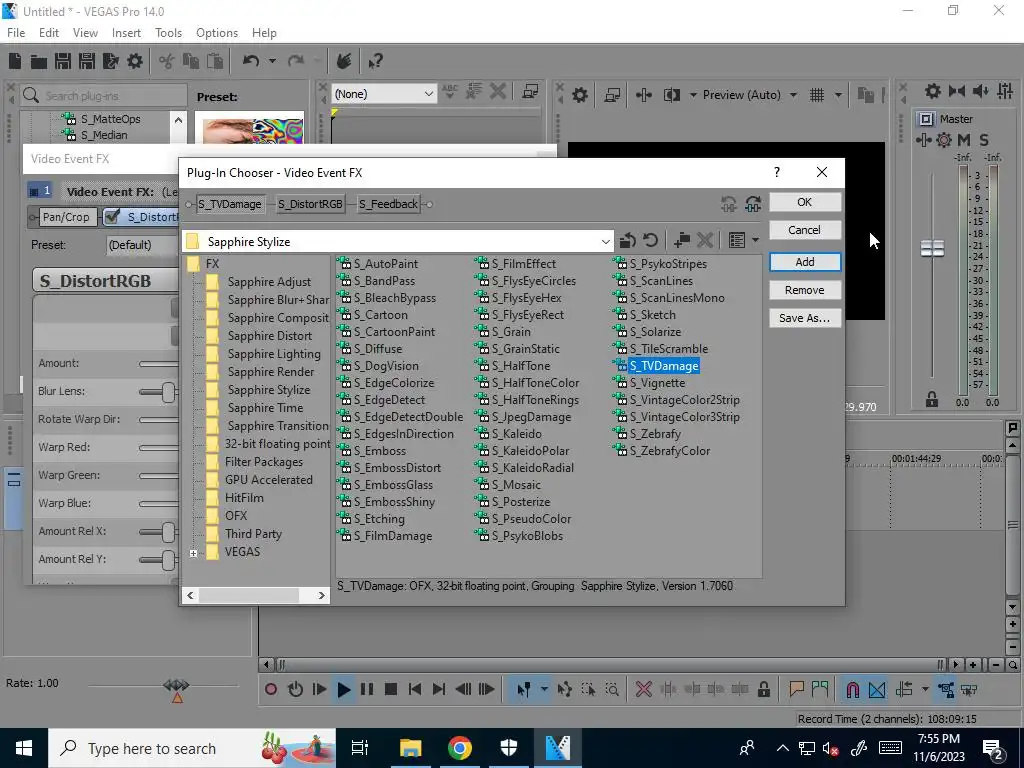This screenshot has width=1024, height=768.
Task: Toggle Ignore Event Grouping icon
Action: coord(969,689)
